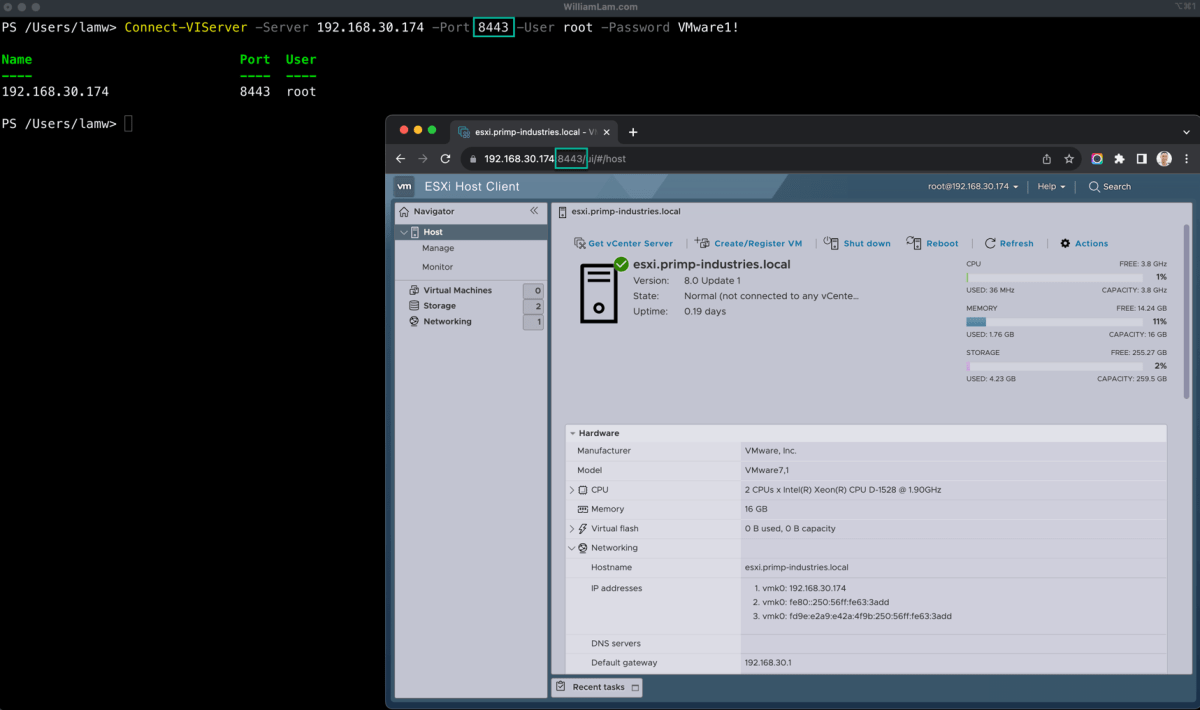
Task: Click the Refresh button
Action: 1009,243
